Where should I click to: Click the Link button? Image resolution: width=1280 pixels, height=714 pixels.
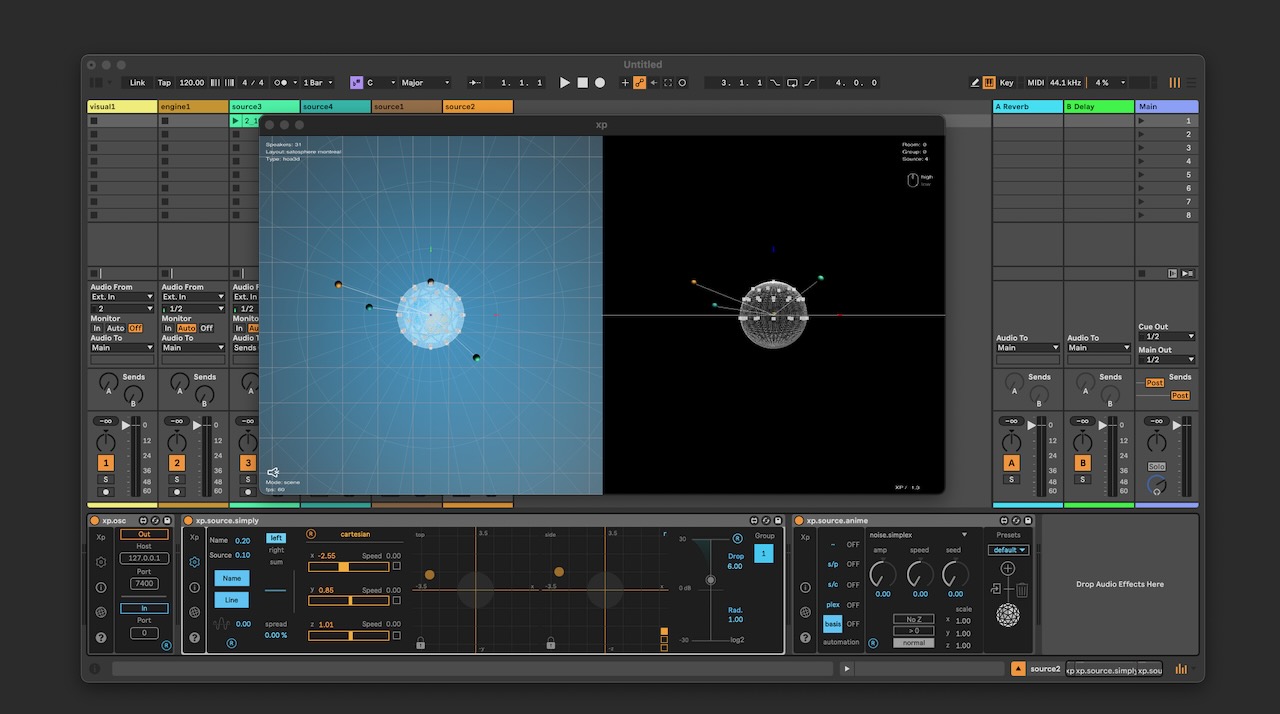pyautogui.click(x=137, y=83)
